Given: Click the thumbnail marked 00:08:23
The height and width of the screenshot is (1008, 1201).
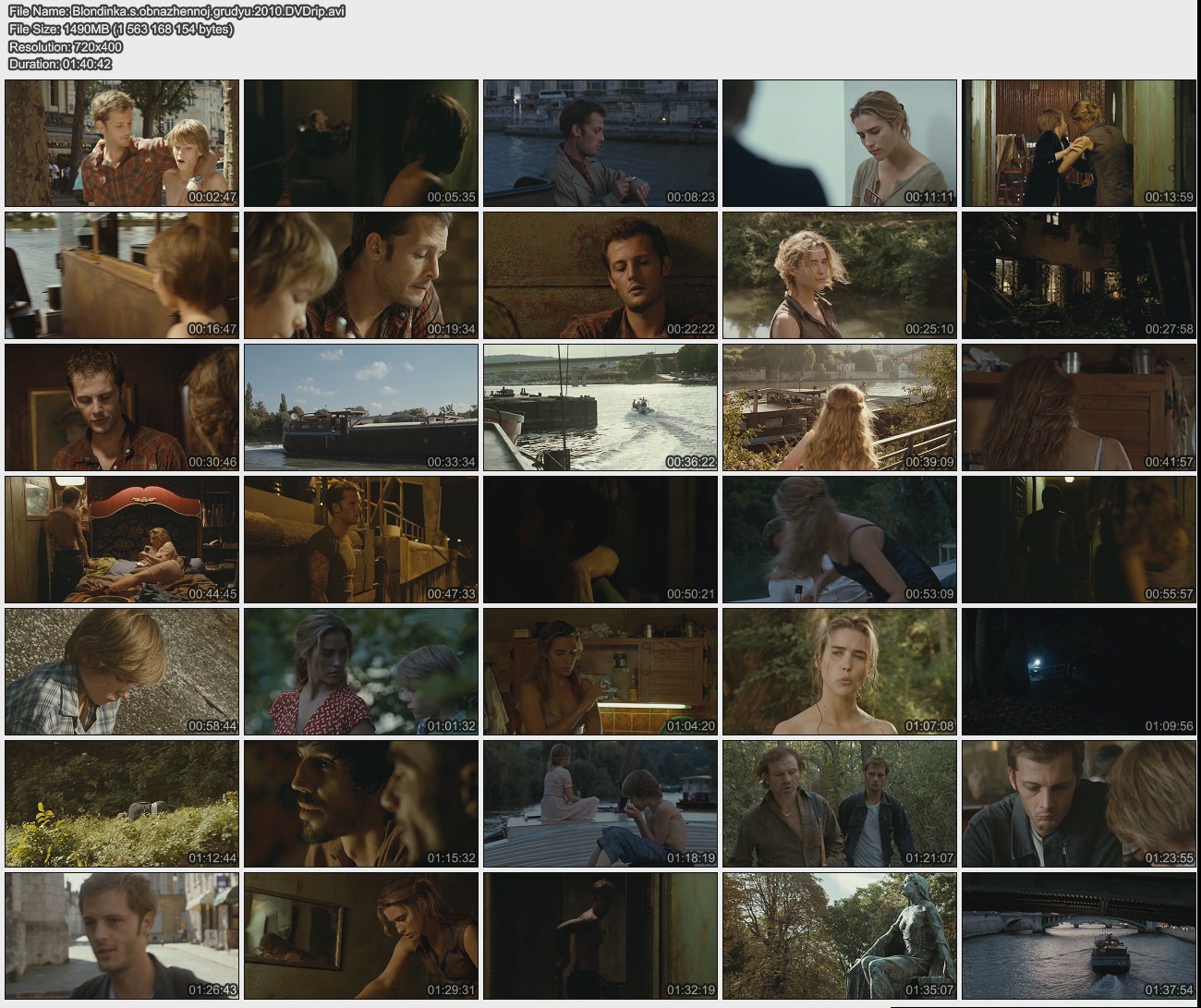Looking at the screenshot, I should coord(600,143).
